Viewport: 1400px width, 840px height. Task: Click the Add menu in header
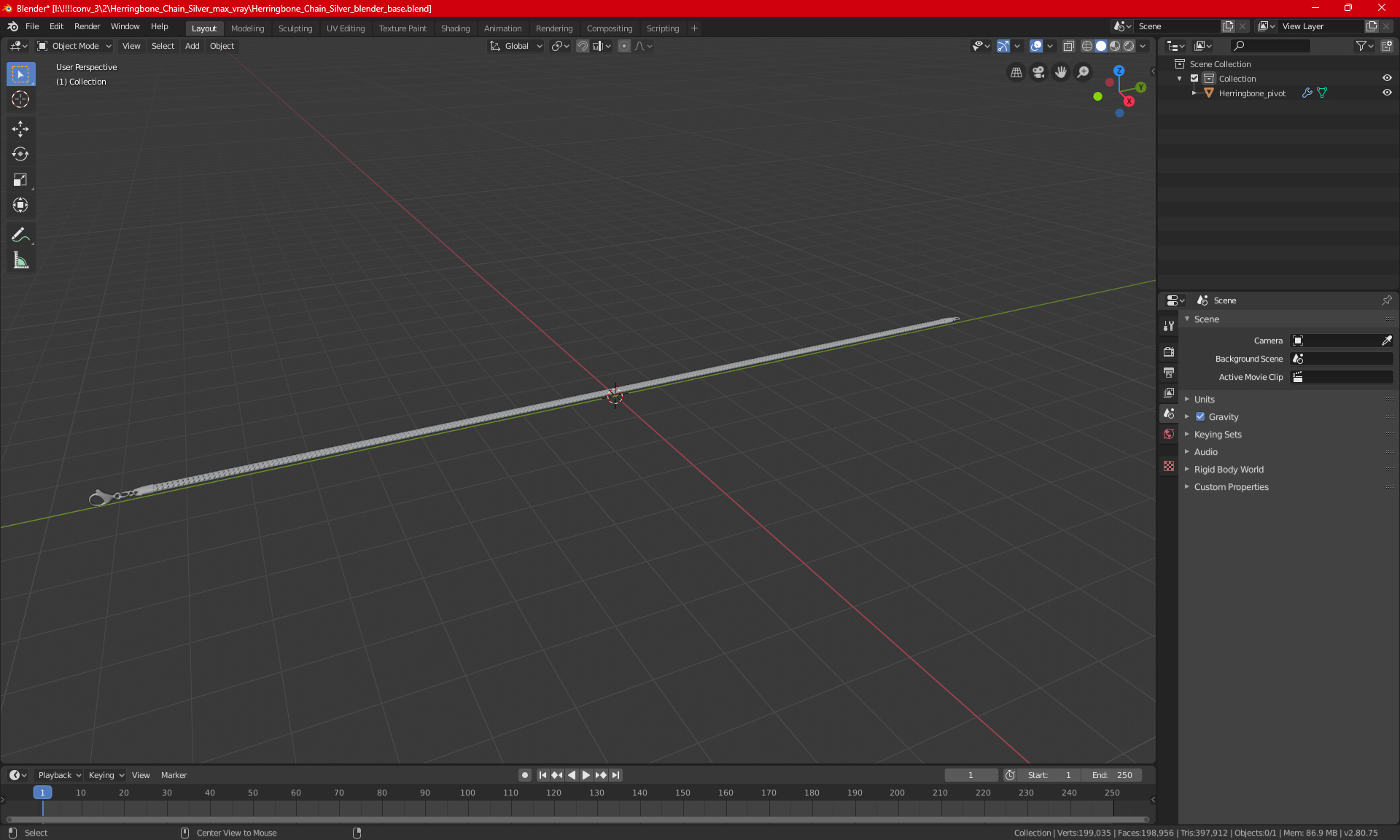192,46
